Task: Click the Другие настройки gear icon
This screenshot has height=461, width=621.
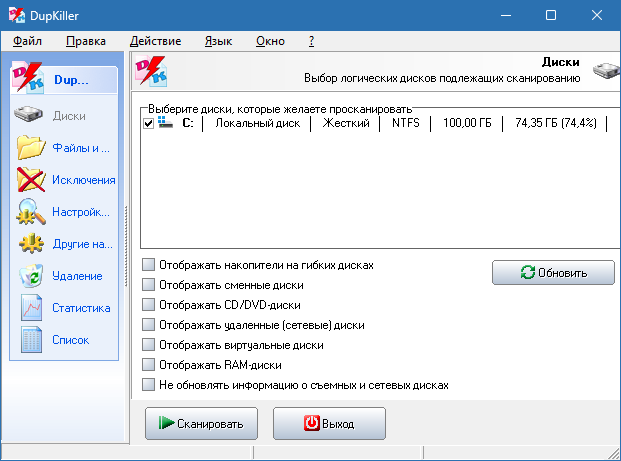Action: click(31, 244)
